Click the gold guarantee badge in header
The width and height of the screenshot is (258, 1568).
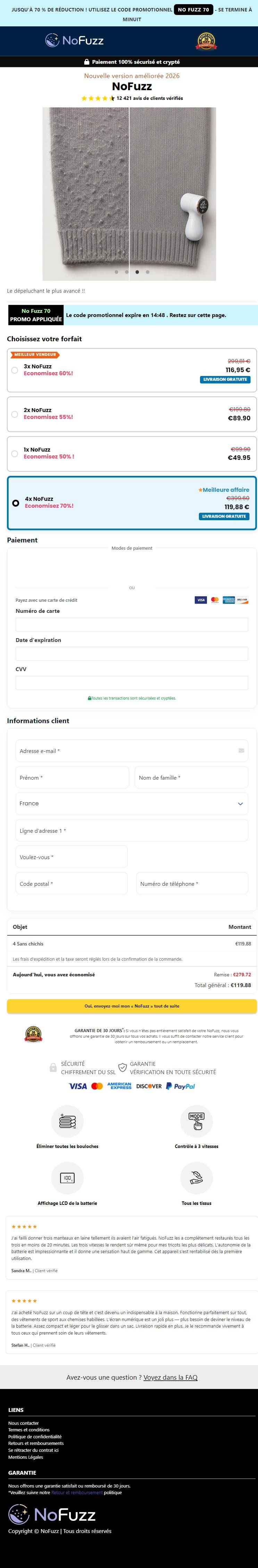[x=206, y=41]
